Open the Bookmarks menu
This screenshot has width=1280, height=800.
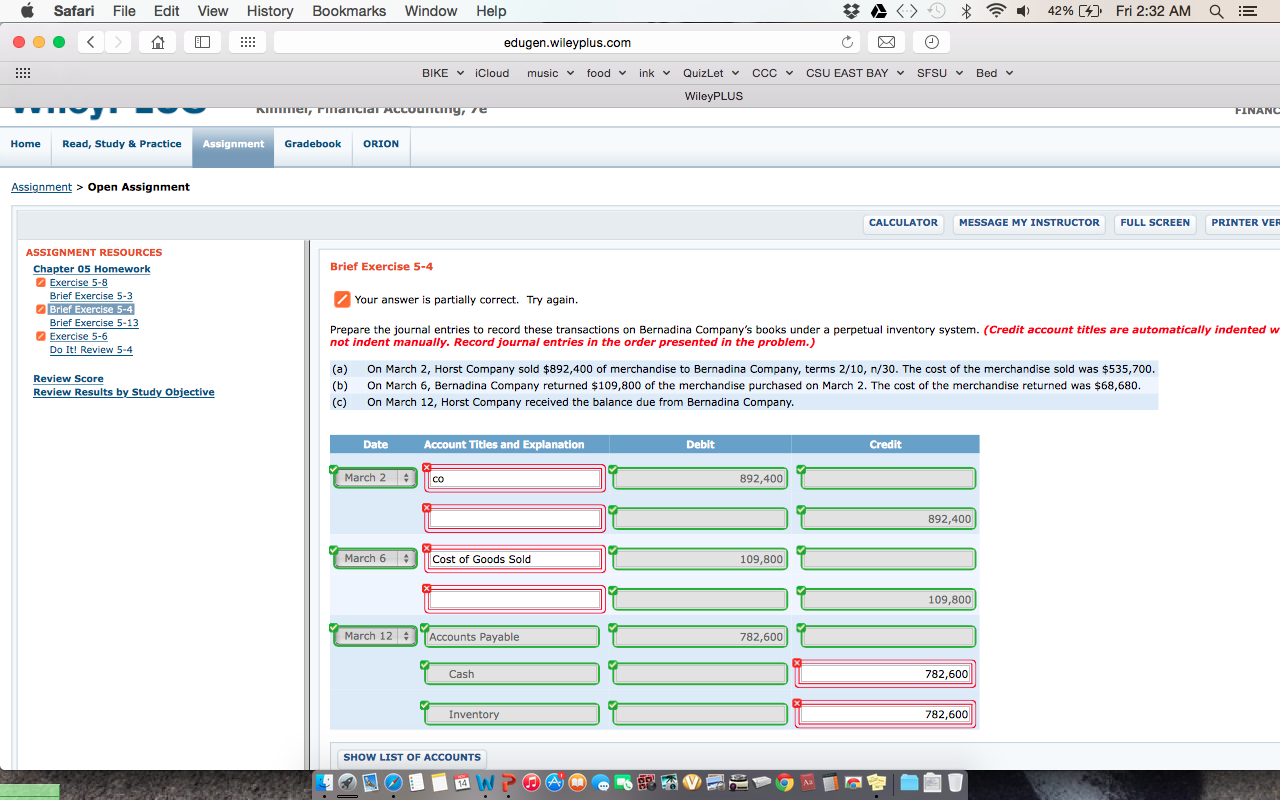(349, 11)
